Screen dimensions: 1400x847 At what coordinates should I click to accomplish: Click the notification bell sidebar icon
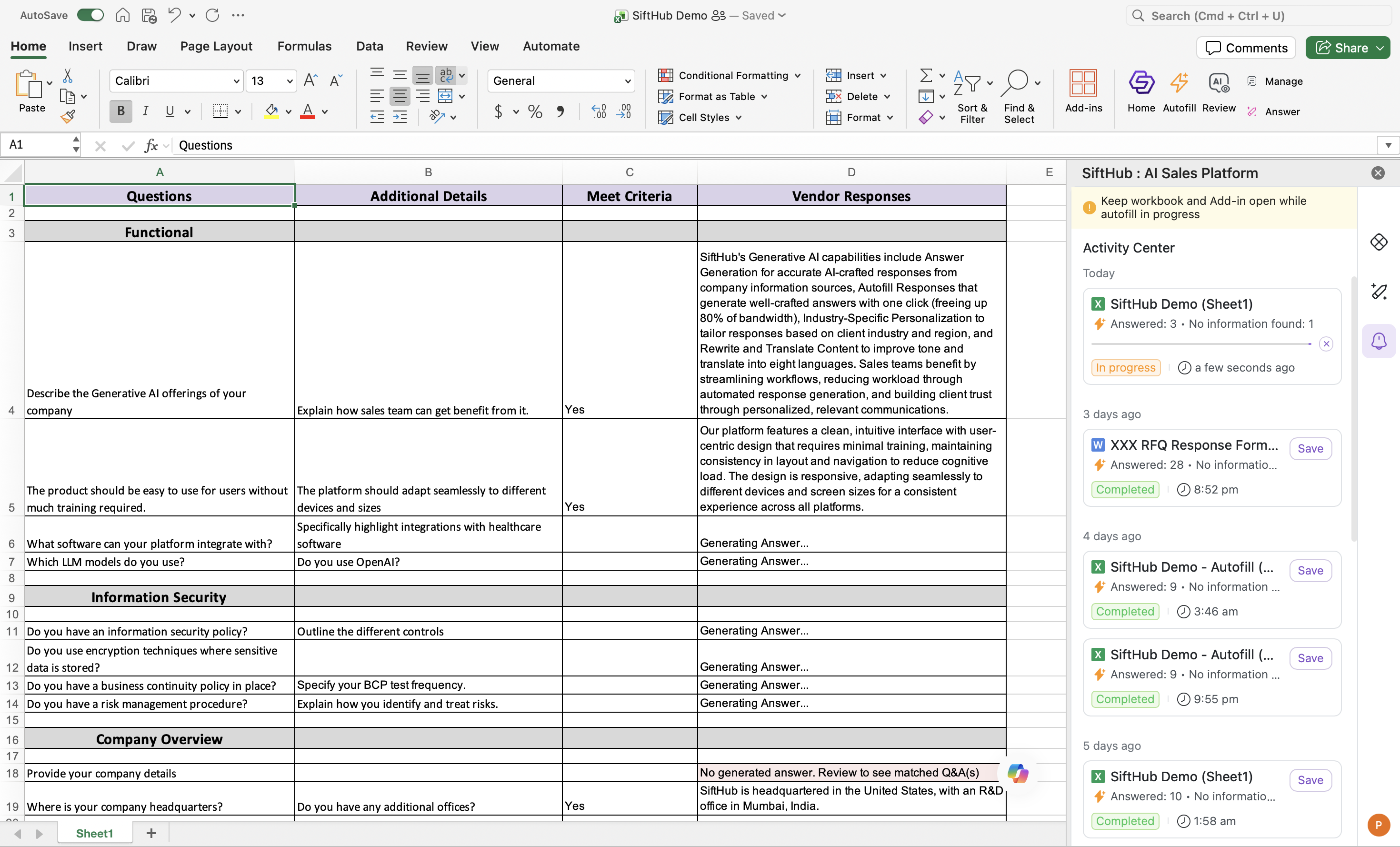tap(1379, 341)
